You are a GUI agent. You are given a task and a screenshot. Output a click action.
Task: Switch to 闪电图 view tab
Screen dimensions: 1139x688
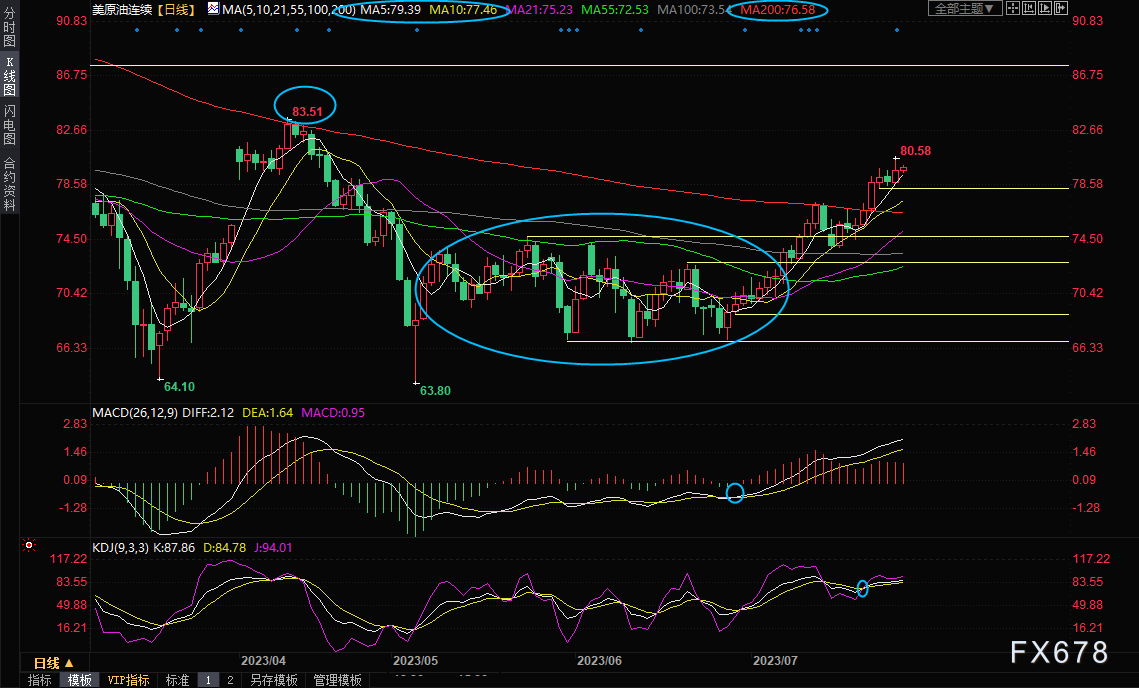pos(9,124)
